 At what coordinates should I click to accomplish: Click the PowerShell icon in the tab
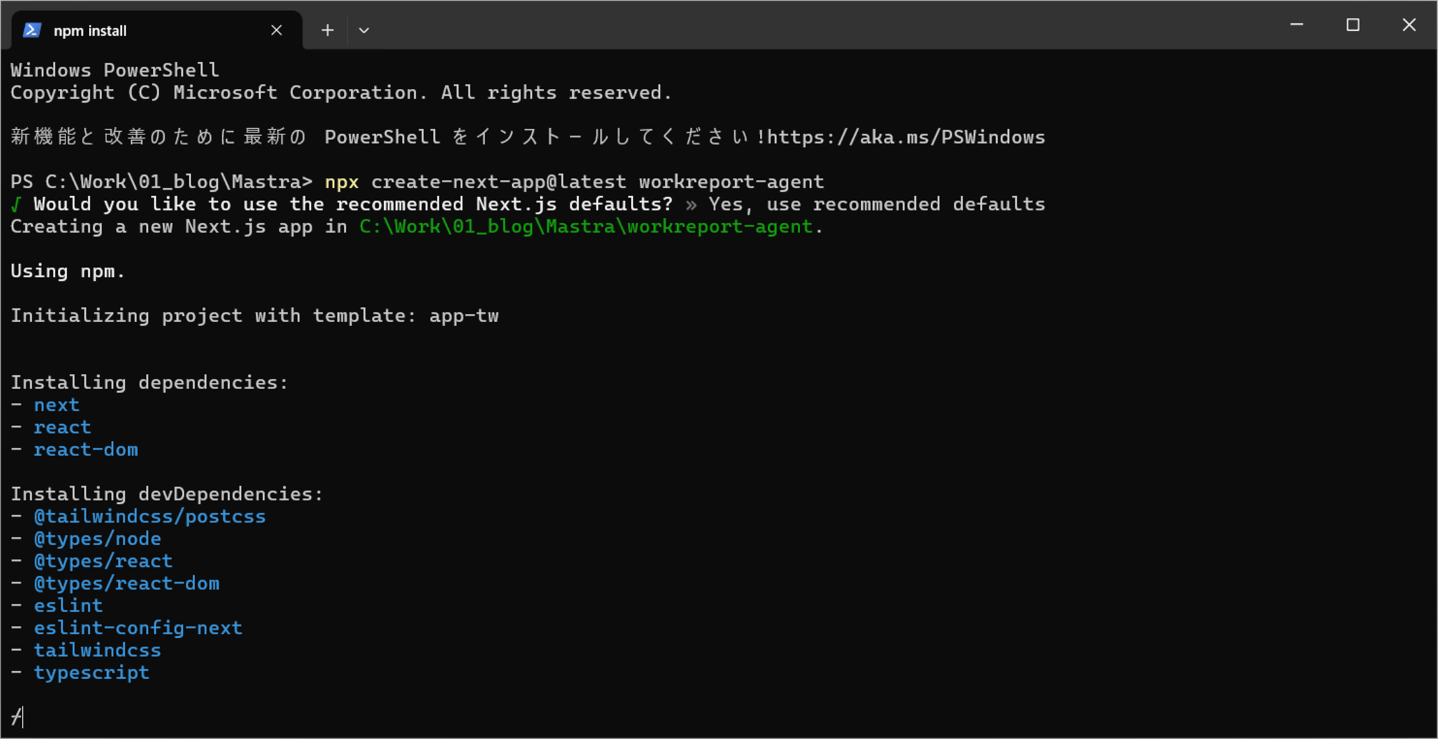point(32,30)
